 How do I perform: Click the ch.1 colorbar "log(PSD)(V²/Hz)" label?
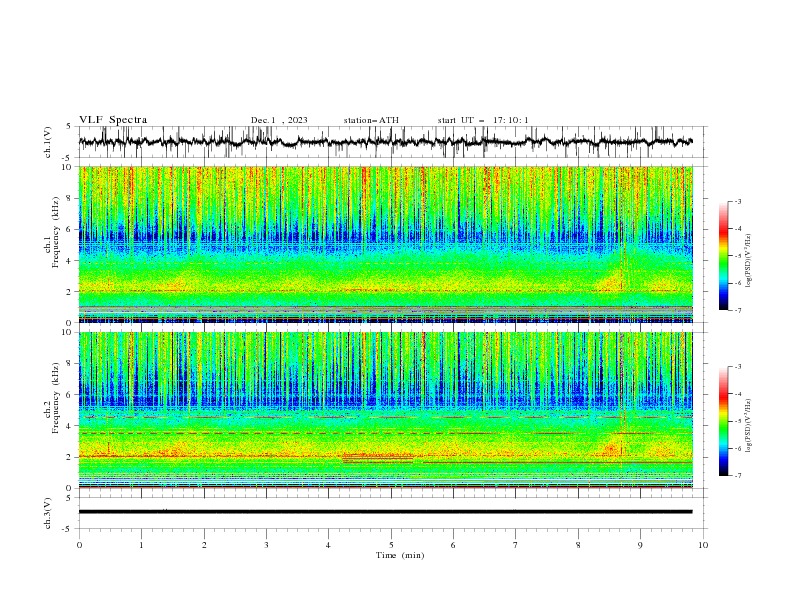749,261
